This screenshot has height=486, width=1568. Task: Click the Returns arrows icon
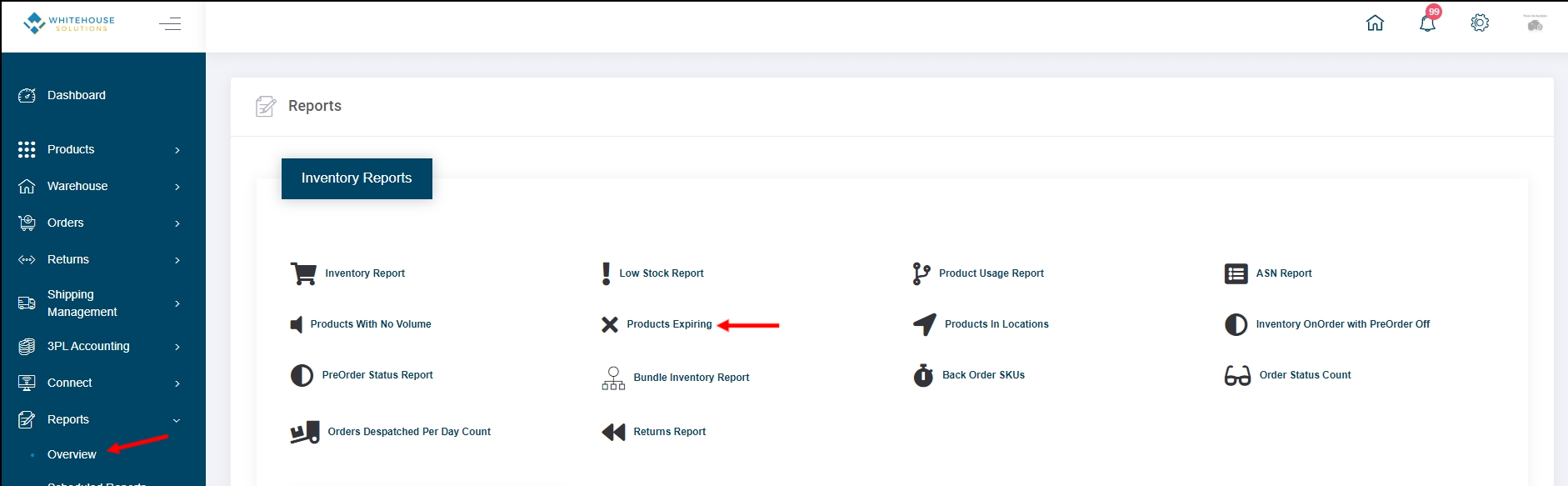27,259
